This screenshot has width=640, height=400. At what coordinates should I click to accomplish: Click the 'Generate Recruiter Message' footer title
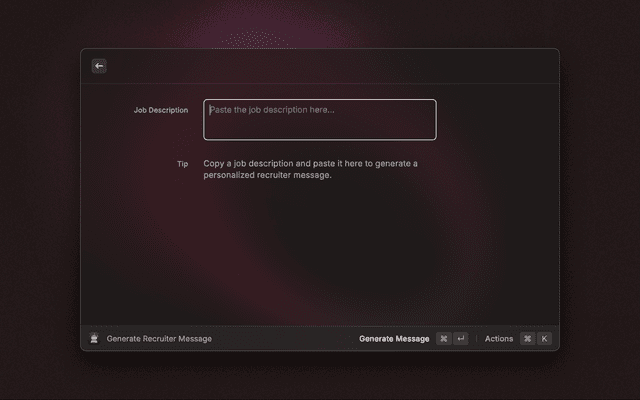tap(159, 339)
